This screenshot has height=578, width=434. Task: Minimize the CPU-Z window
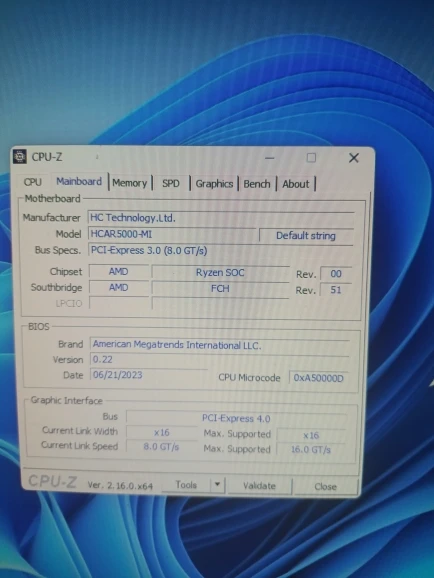coord(270,158)
